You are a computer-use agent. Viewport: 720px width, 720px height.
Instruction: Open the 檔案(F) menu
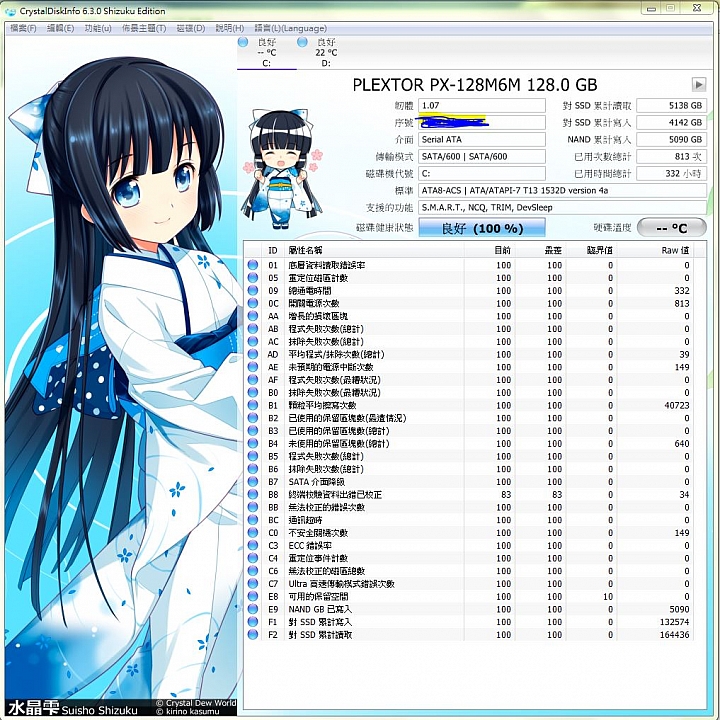tap(23, 28)
